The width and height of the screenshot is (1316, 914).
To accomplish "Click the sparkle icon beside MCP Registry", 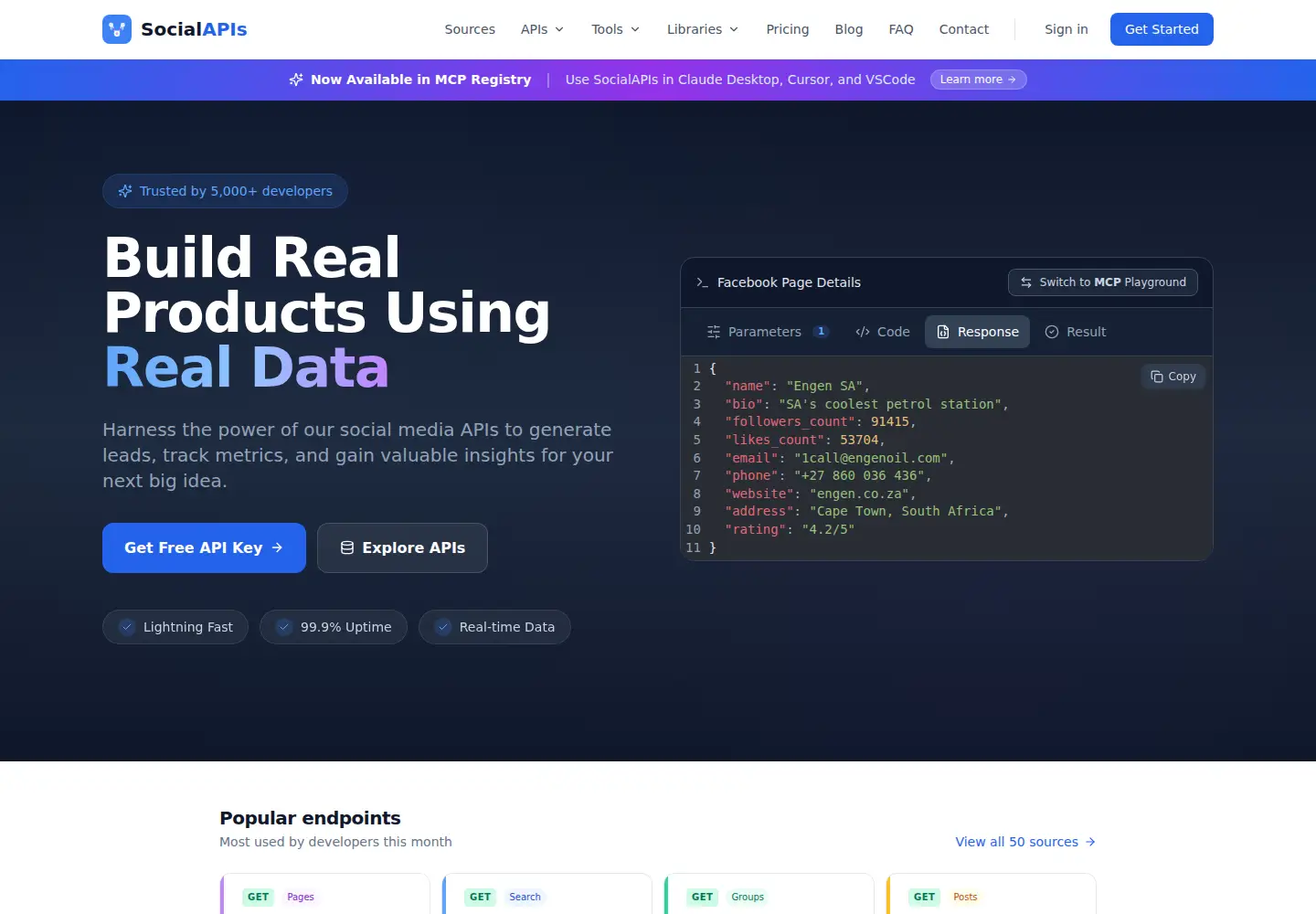I will (x=296, y=80).
